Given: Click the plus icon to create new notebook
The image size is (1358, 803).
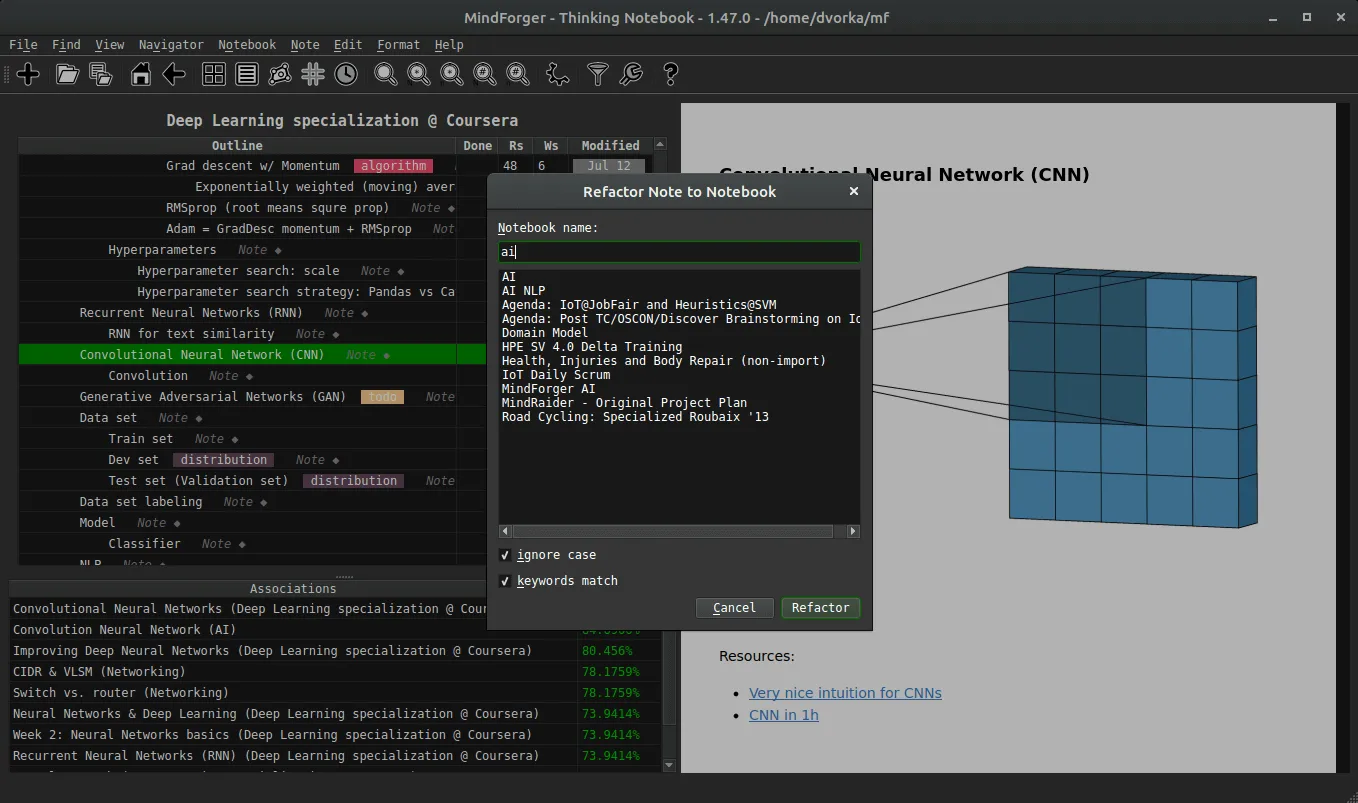Looking at the screenshot, I should tap(28, 74).
